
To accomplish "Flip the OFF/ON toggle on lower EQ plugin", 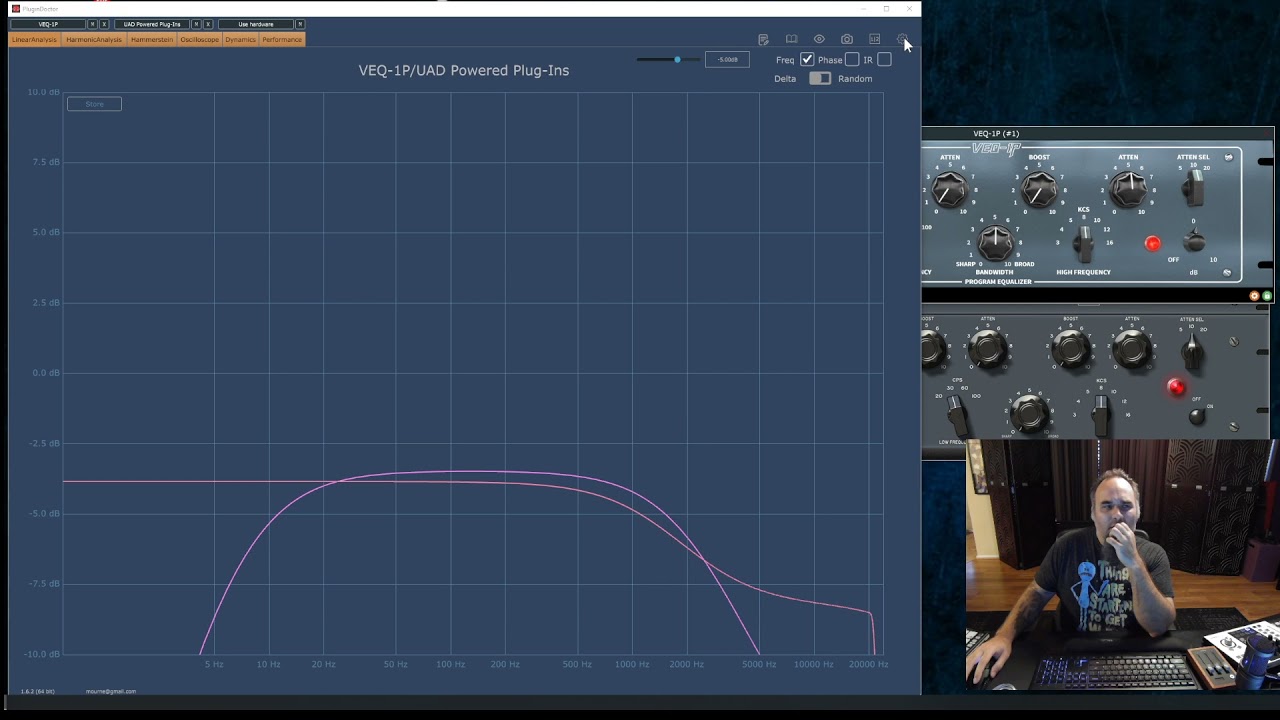I will (x=1197, y=415).
